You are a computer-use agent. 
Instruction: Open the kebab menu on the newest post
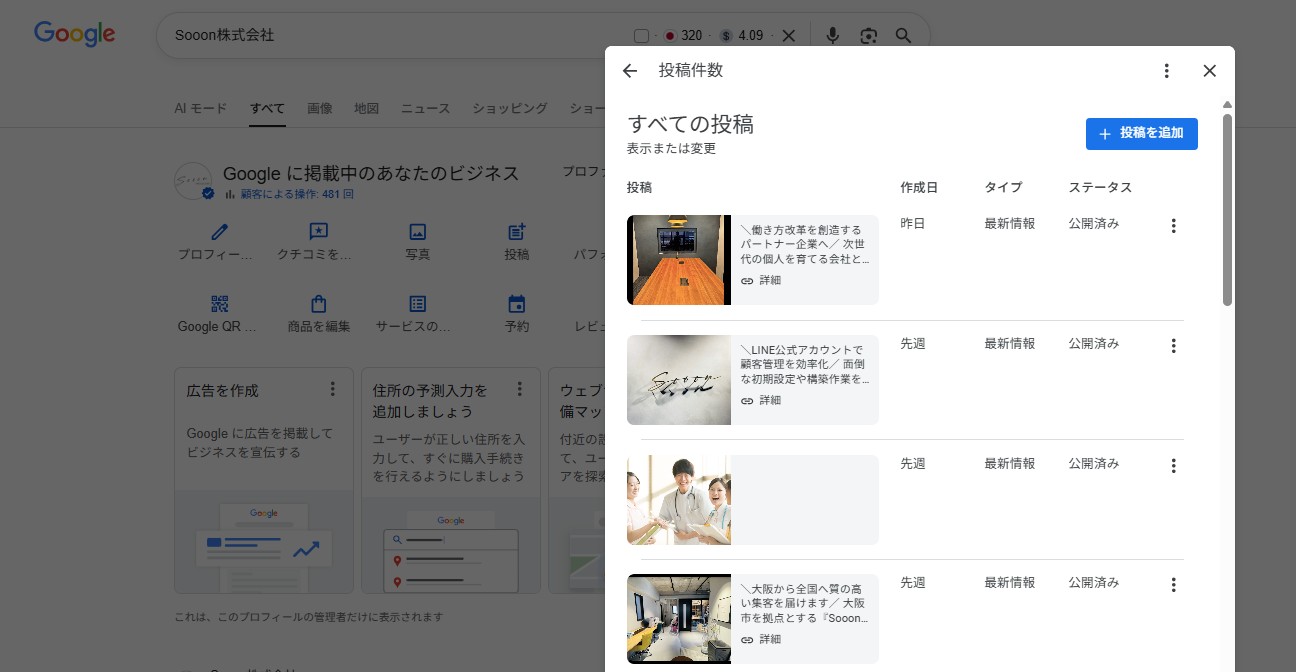click(x=1173, y=226)
